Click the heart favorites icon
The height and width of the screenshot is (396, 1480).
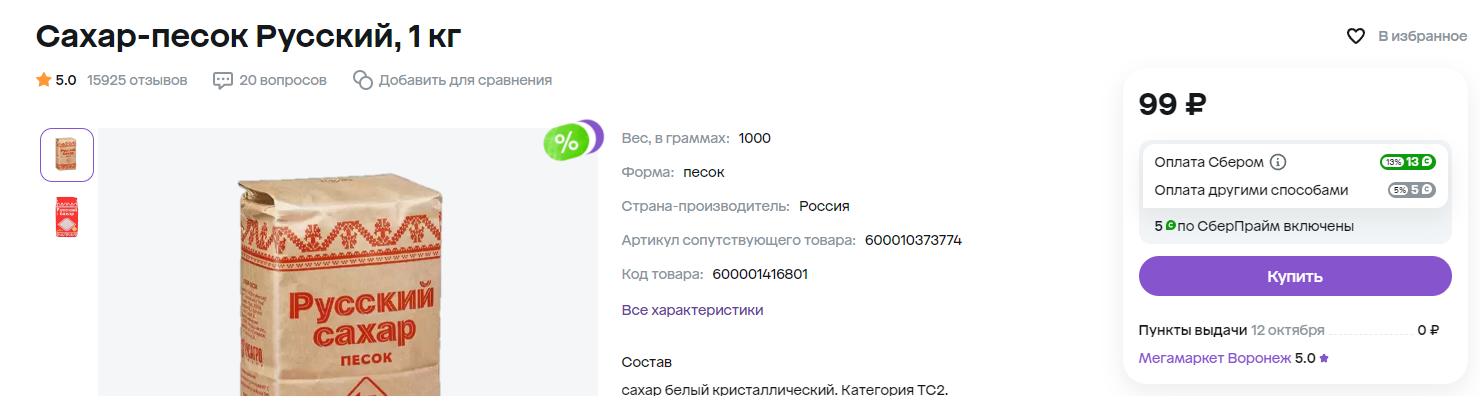tap(1356, 36)
